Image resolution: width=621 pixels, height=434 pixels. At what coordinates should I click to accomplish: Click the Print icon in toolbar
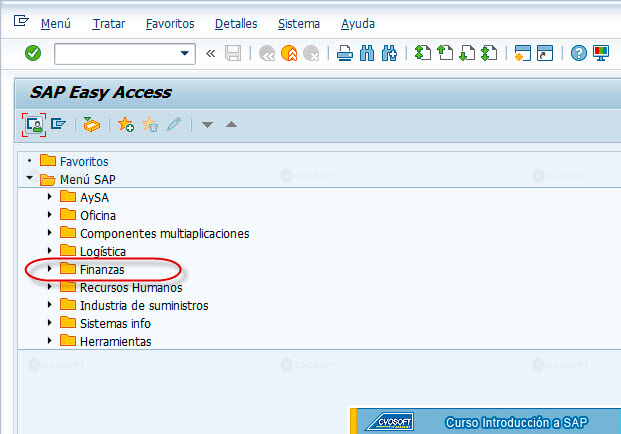click(x=345, y=53)
